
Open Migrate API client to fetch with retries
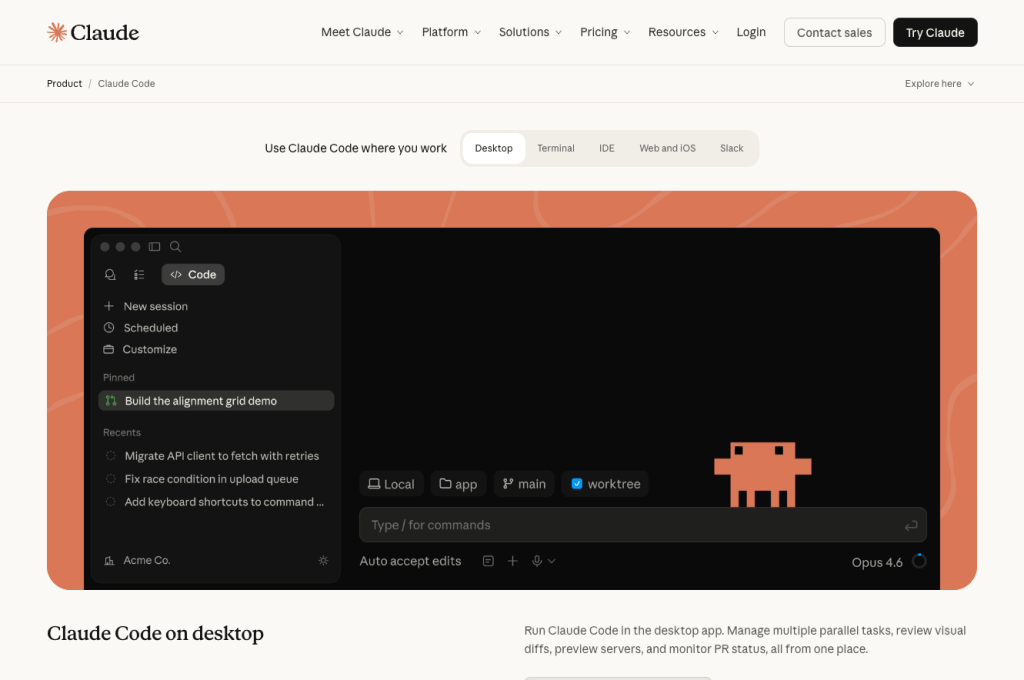pos(221,456)
